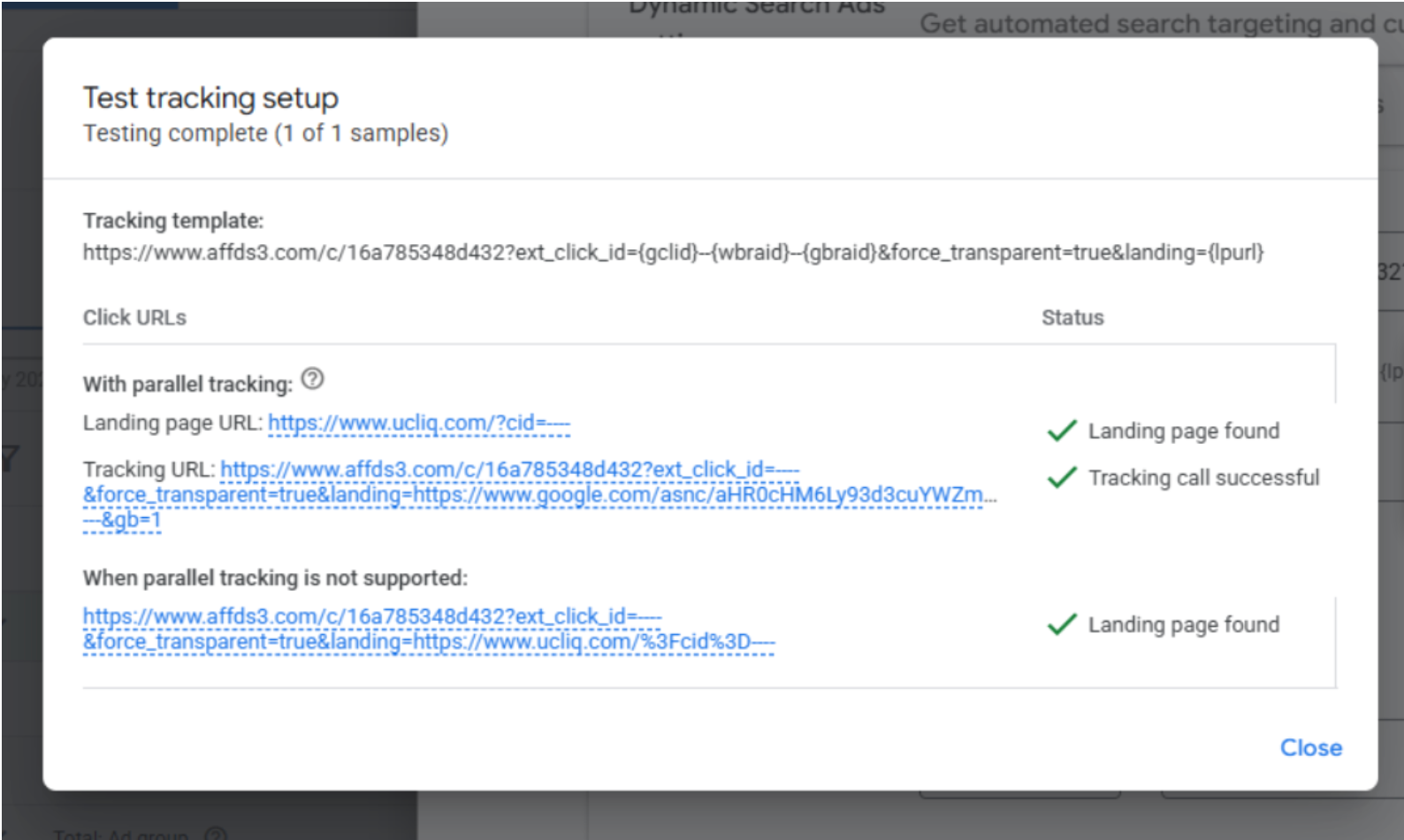This screenshot has height=840, width=1404.
Task: Open the ucliq.com landing page URL link
Action: coord(419,424)
